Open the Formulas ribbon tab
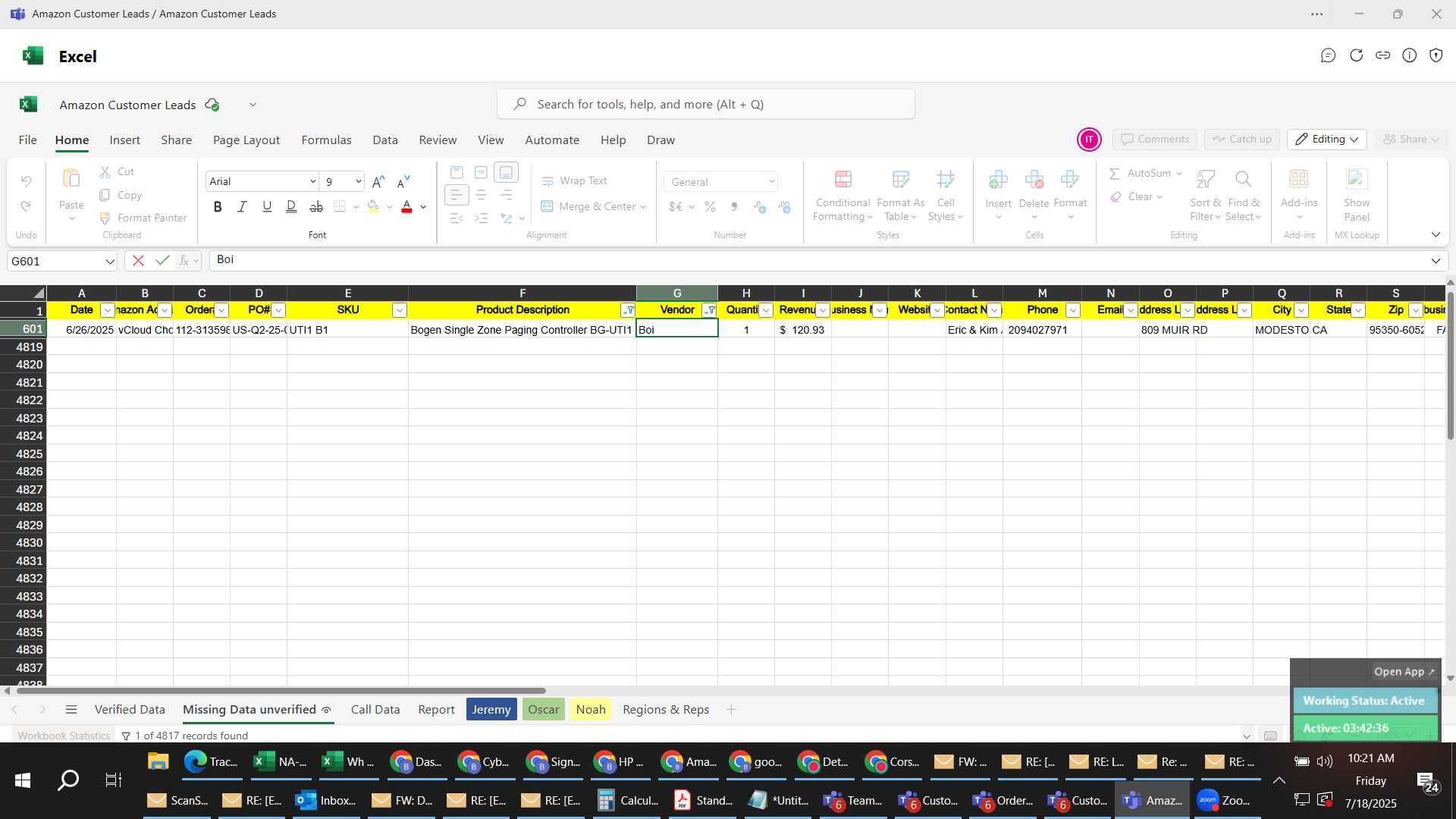This screenshot has height=819, width=1456. (326, 140)
